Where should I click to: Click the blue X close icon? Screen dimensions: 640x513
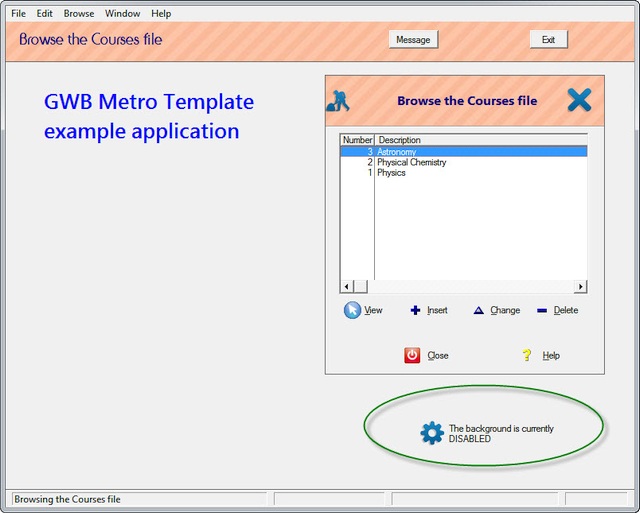click(579, 100)
